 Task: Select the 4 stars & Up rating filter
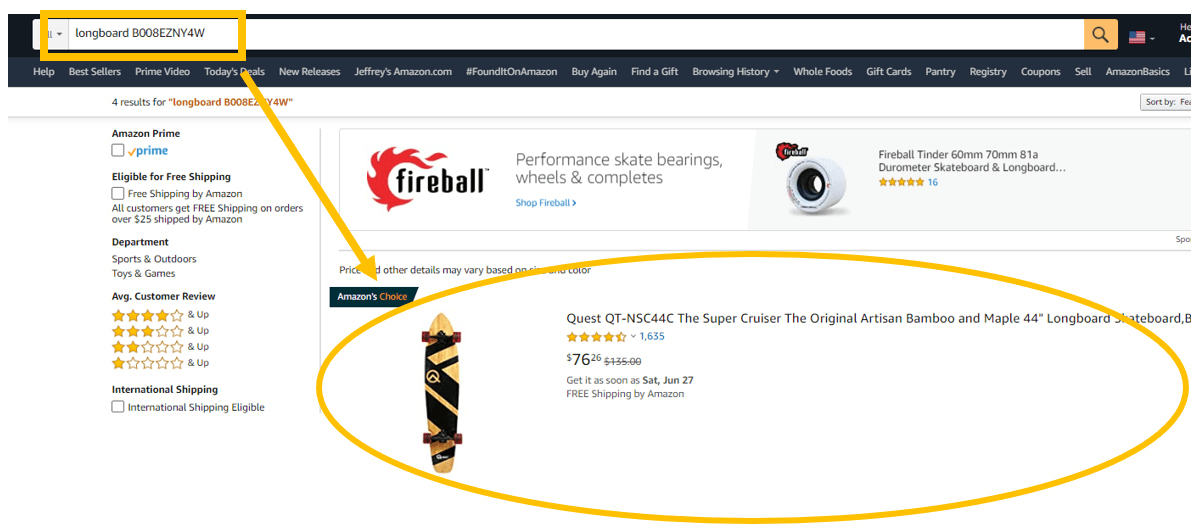pyautogui.click(x=160, y=315)
